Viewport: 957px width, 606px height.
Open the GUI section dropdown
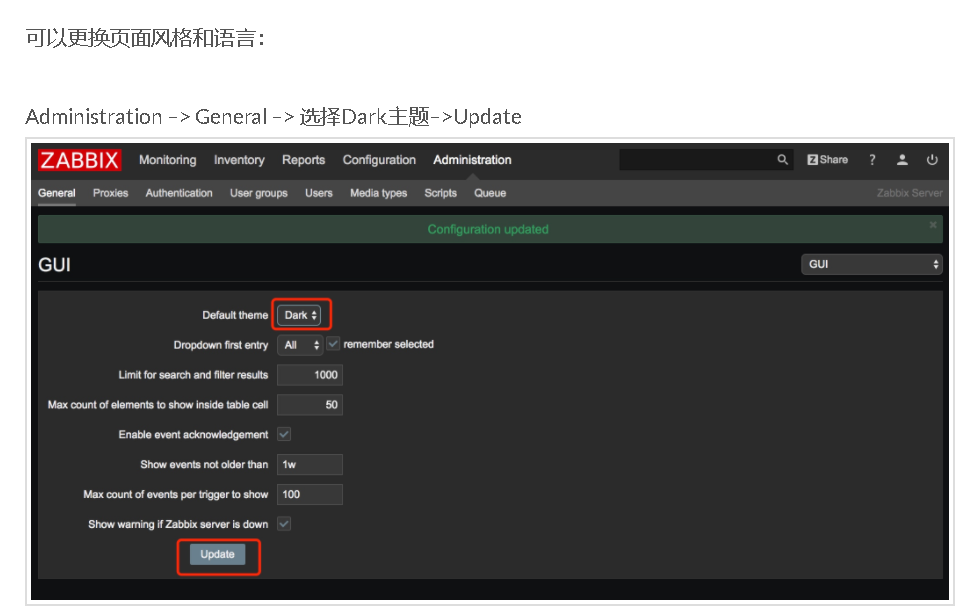point(872,264)
